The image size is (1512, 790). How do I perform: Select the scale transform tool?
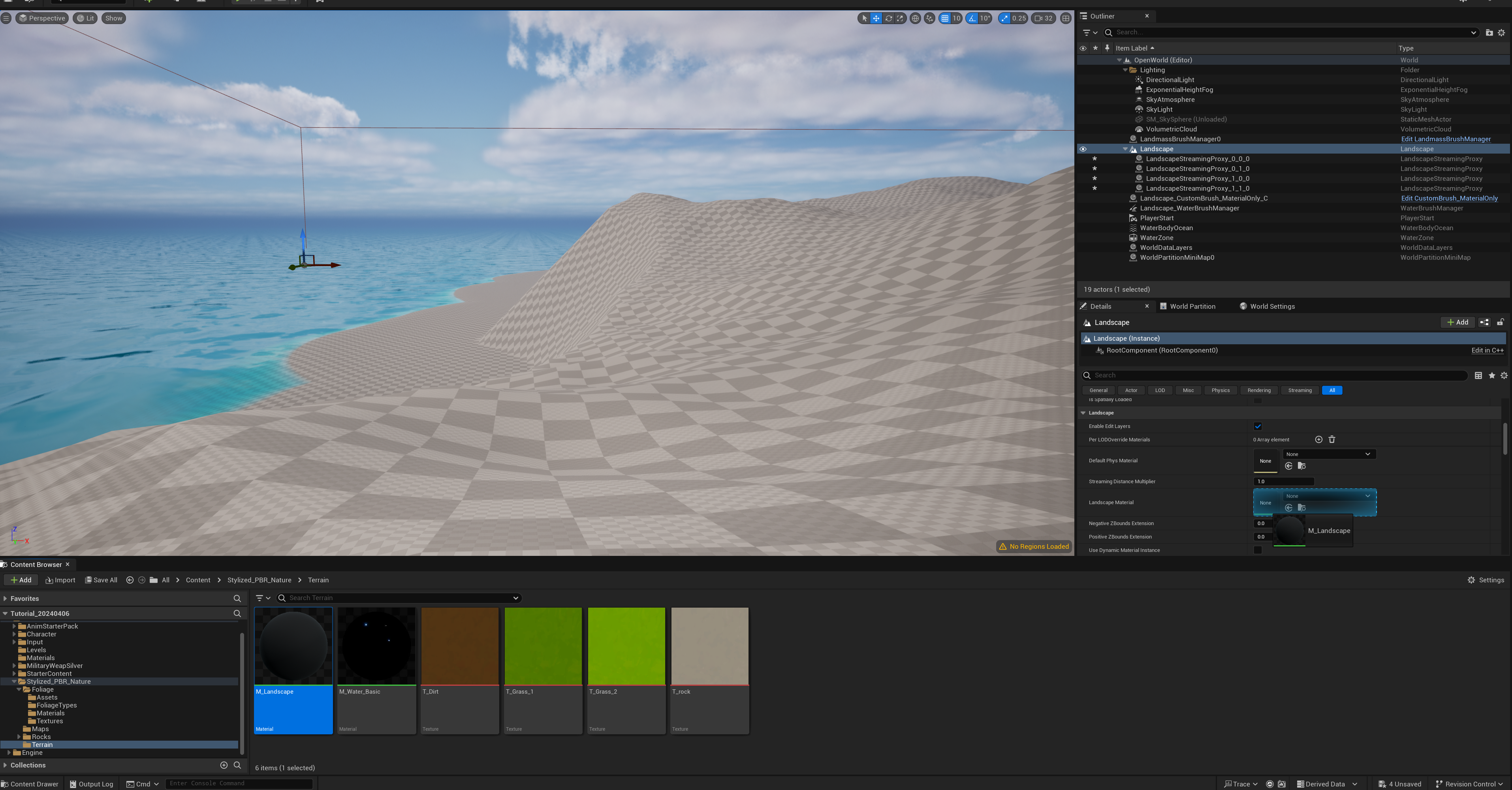point(900,18)
